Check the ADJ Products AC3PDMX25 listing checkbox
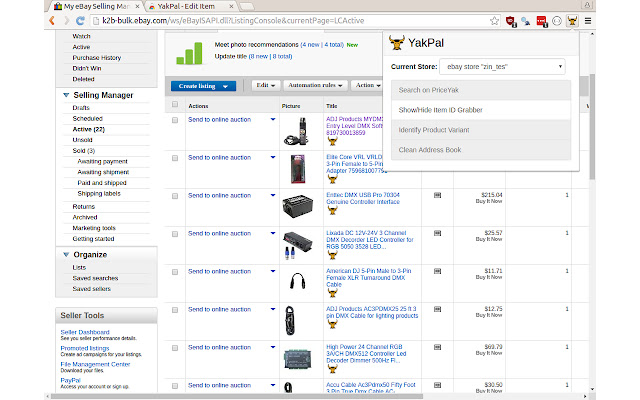 (x=175, y=310)
